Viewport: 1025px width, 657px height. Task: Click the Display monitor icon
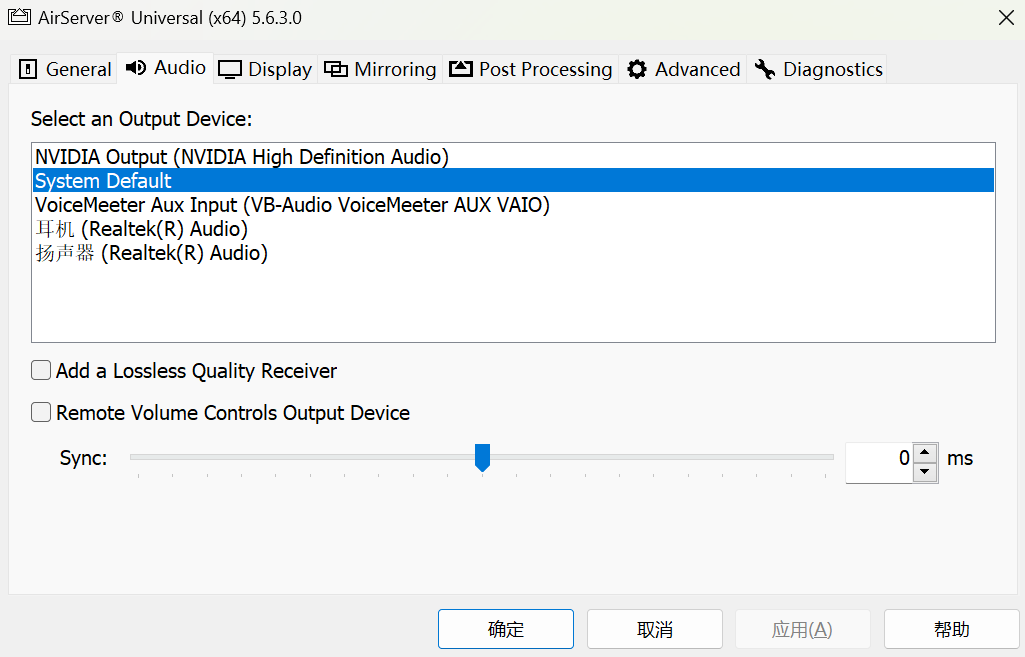232,69
